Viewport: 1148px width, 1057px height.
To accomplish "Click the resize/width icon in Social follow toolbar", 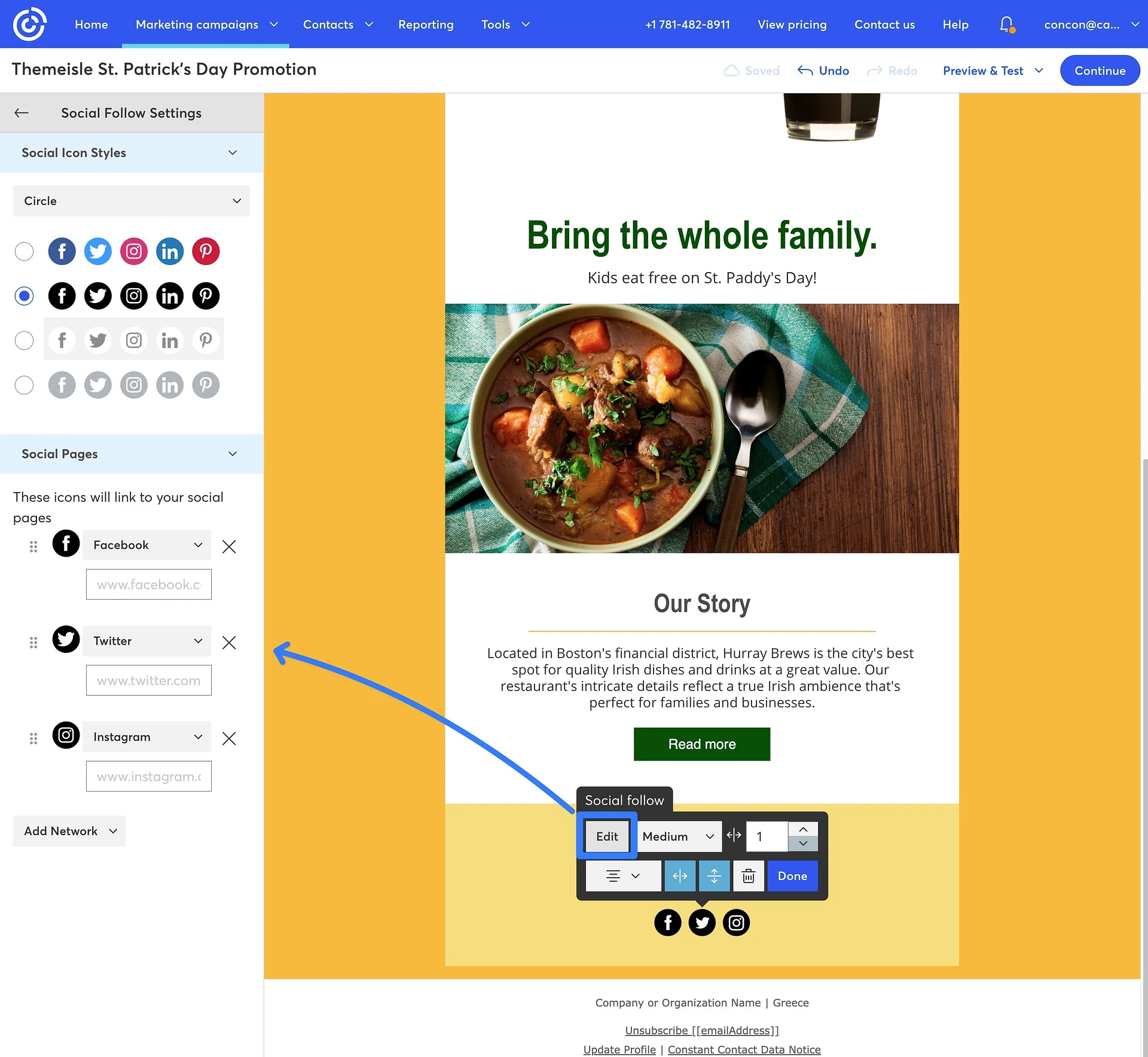I will coord(734,836).
